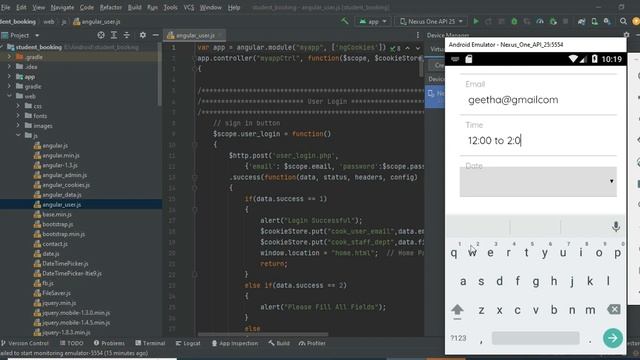This screenshot has width=640, height=360.
Task: Open the File menu
Action: coord(5,7)
